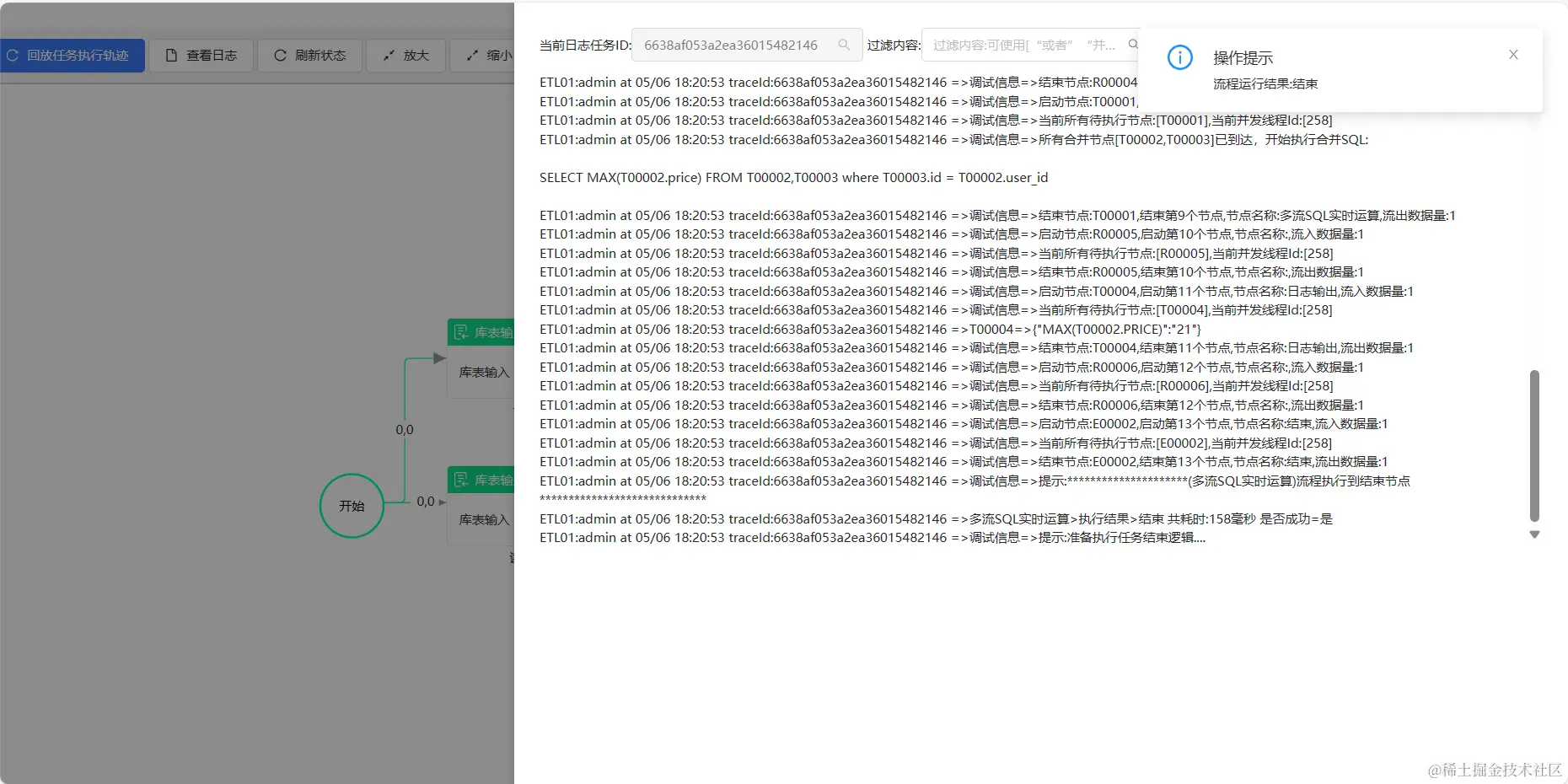Image resolution: width=1568 pixels, height=784 pixels.
Task: Click the 放大 zoom in button
Action: point(405,56)
